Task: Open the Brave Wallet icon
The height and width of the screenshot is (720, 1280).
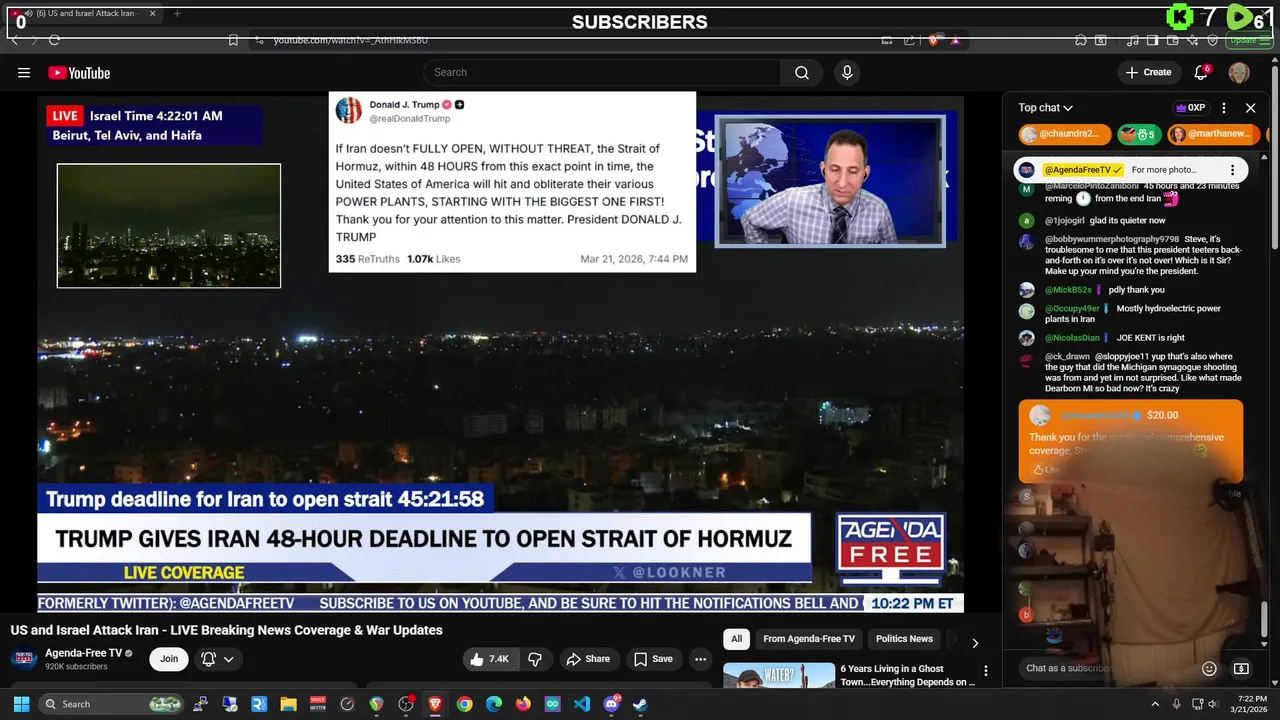Action: point(1172,40)
